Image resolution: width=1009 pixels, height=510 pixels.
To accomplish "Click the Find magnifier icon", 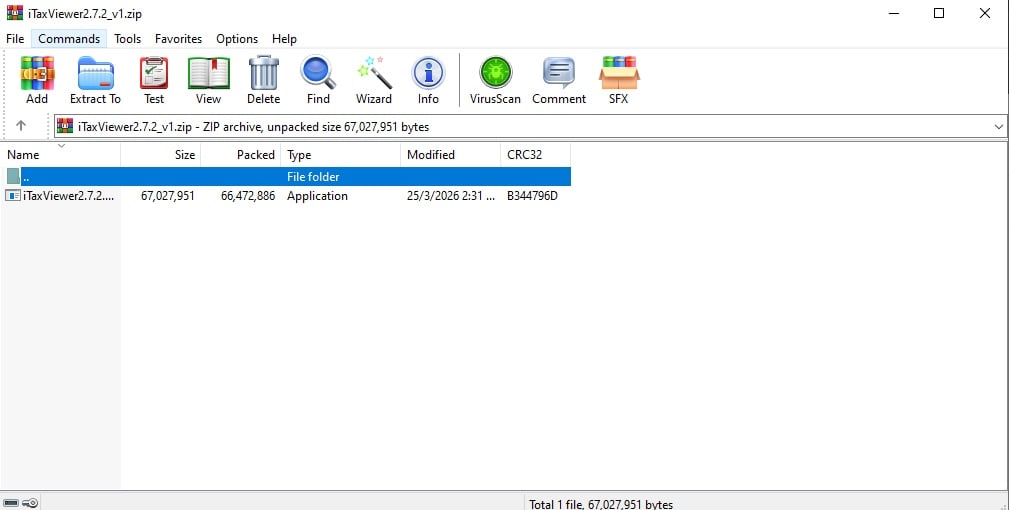I will pyautogui.click(x=318, y=73).
